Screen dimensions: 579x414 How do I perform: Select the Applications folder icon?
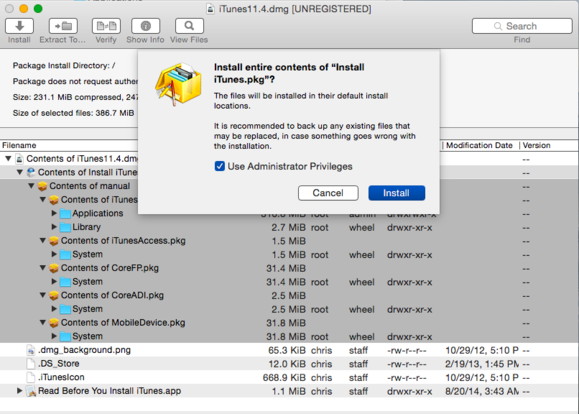pos(65,213)
